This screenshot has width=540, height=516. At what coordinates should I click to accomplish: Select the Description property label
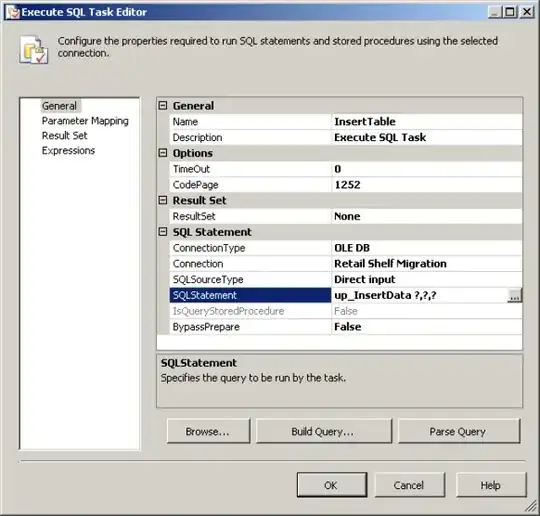[250, 137]
